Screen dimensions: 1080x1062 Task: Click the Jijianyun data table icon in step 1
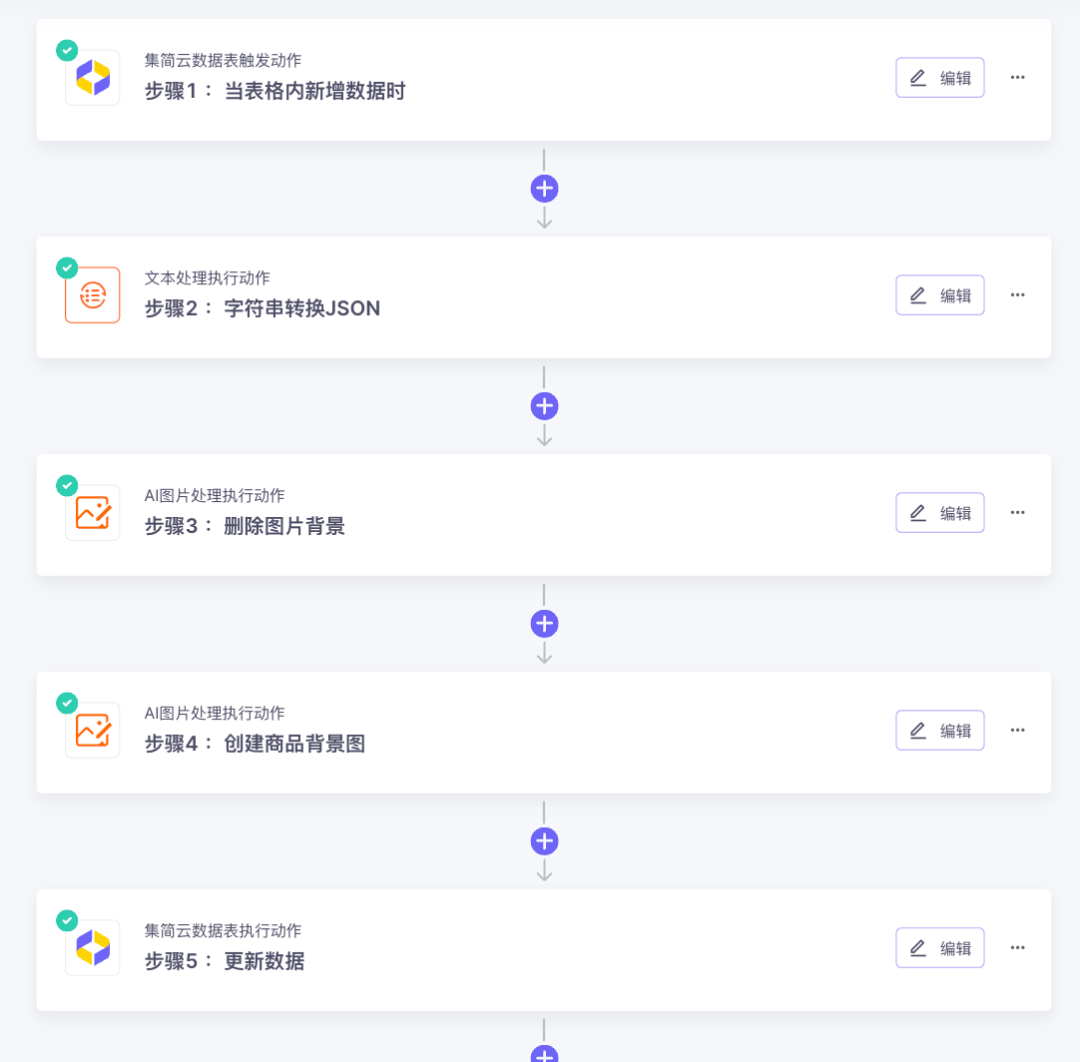92,78
